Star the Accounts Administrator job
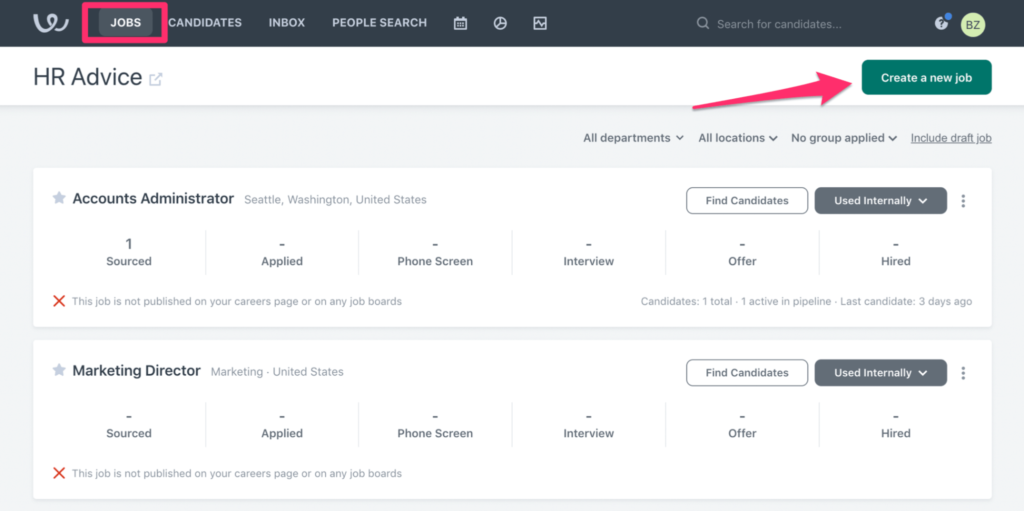The width and height of the screenshot is (1024, 511). [x=59, y=198]
